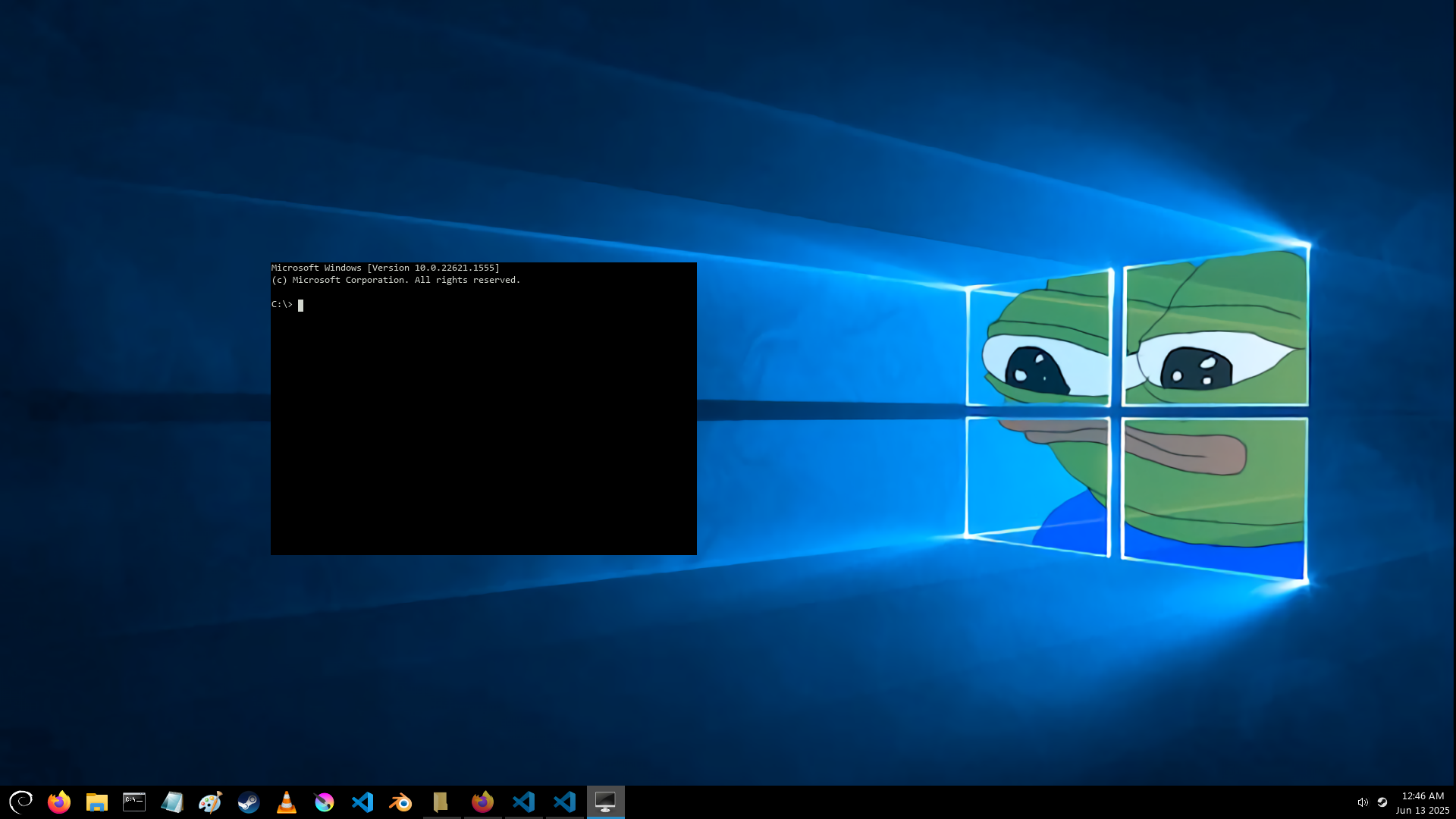Screen dimensions: 1456x819
Task: Click the date Jun 13 2025 in tray
Action: (1423, 810)
